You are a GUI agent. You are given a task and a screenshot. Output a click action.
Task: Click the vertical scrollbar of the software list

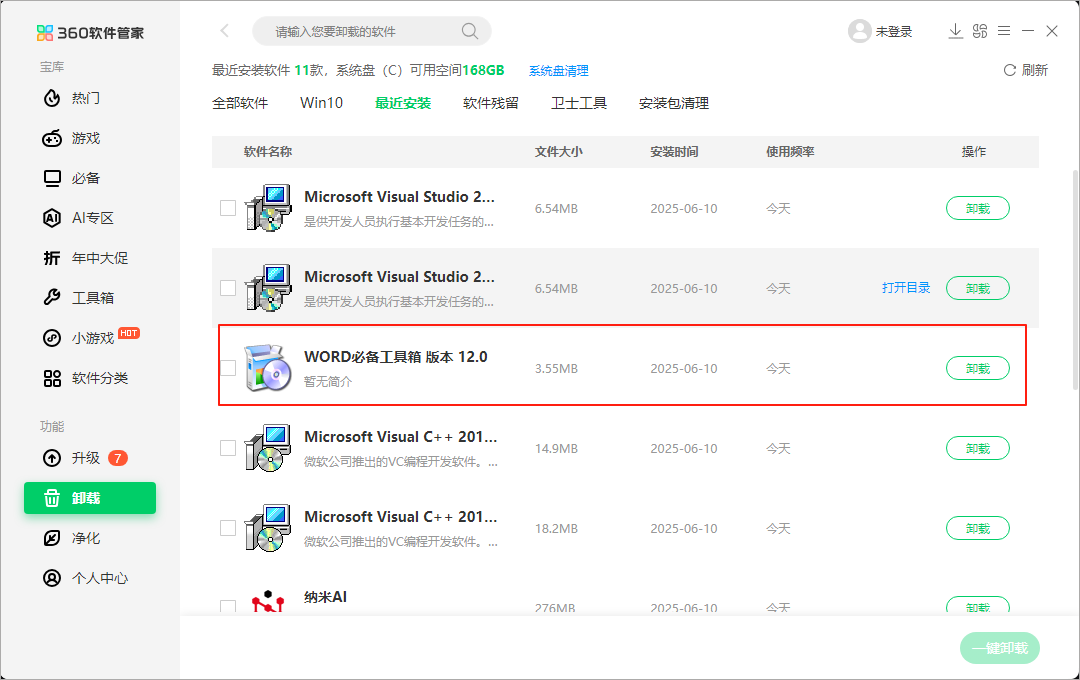coord(1075,279)
